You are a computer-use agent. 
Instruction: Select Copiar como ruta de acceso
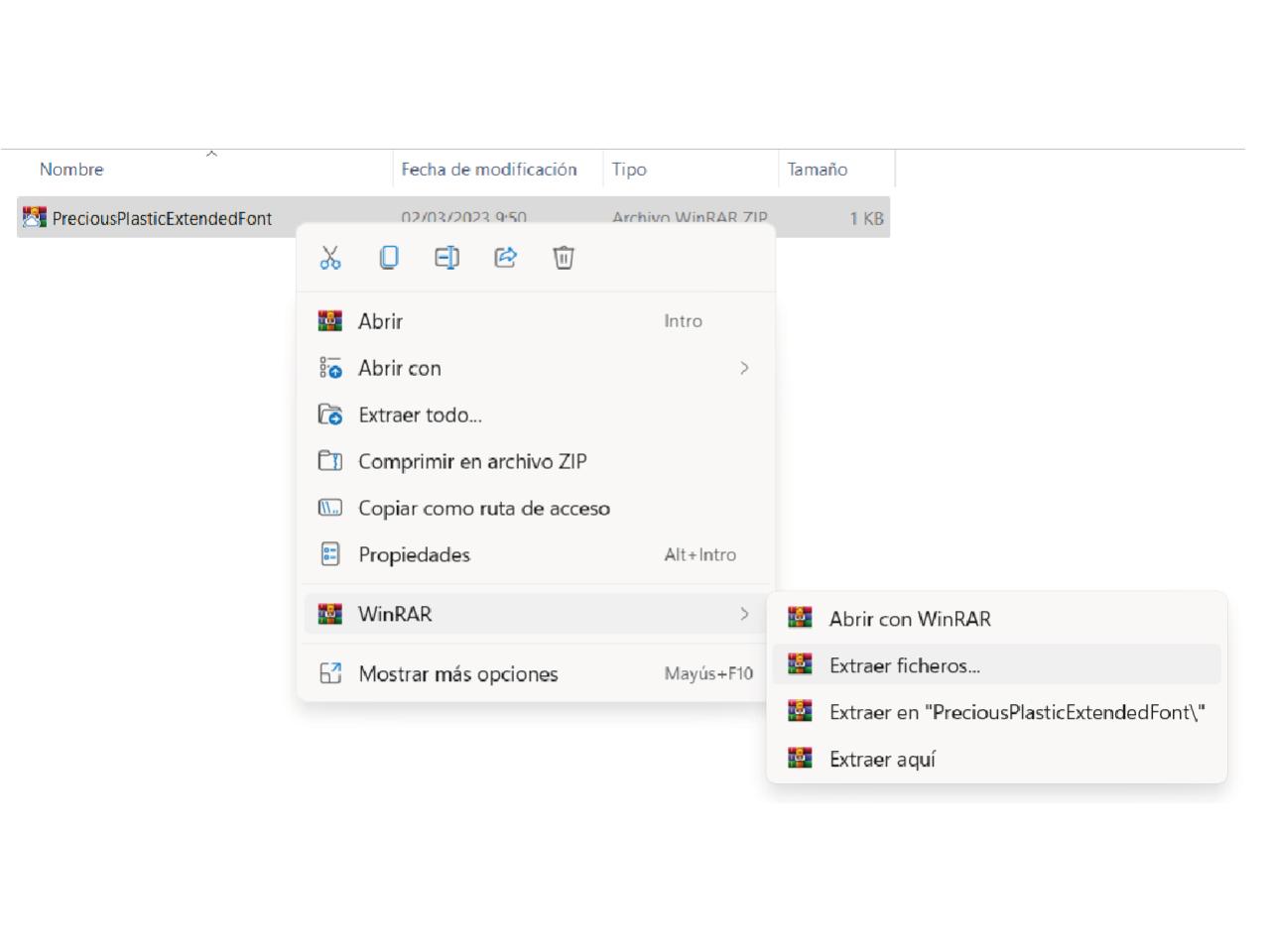click(483, 508)
